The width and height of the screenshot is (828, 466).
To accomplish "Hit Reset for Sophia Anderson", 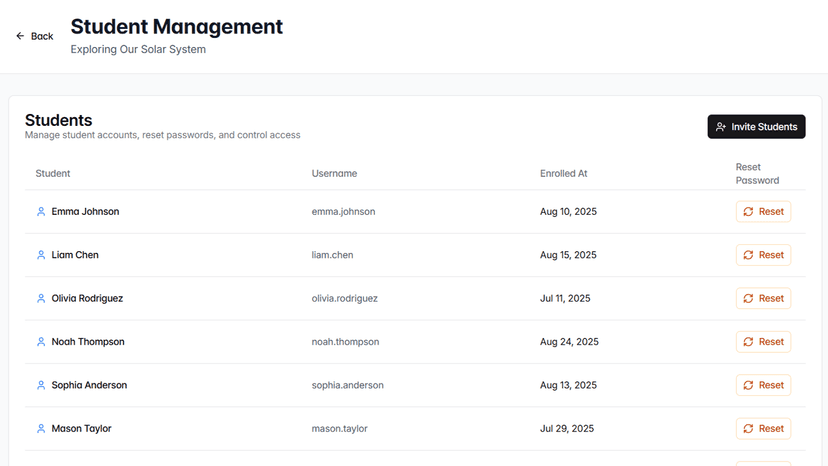I will coord(763,385).
